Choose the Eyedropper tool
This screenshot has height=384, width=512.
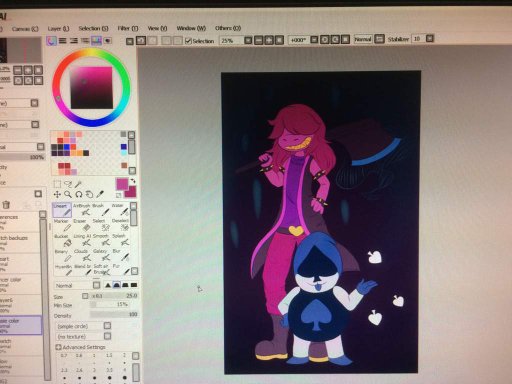pyautogui.click(x=100, y=194)
